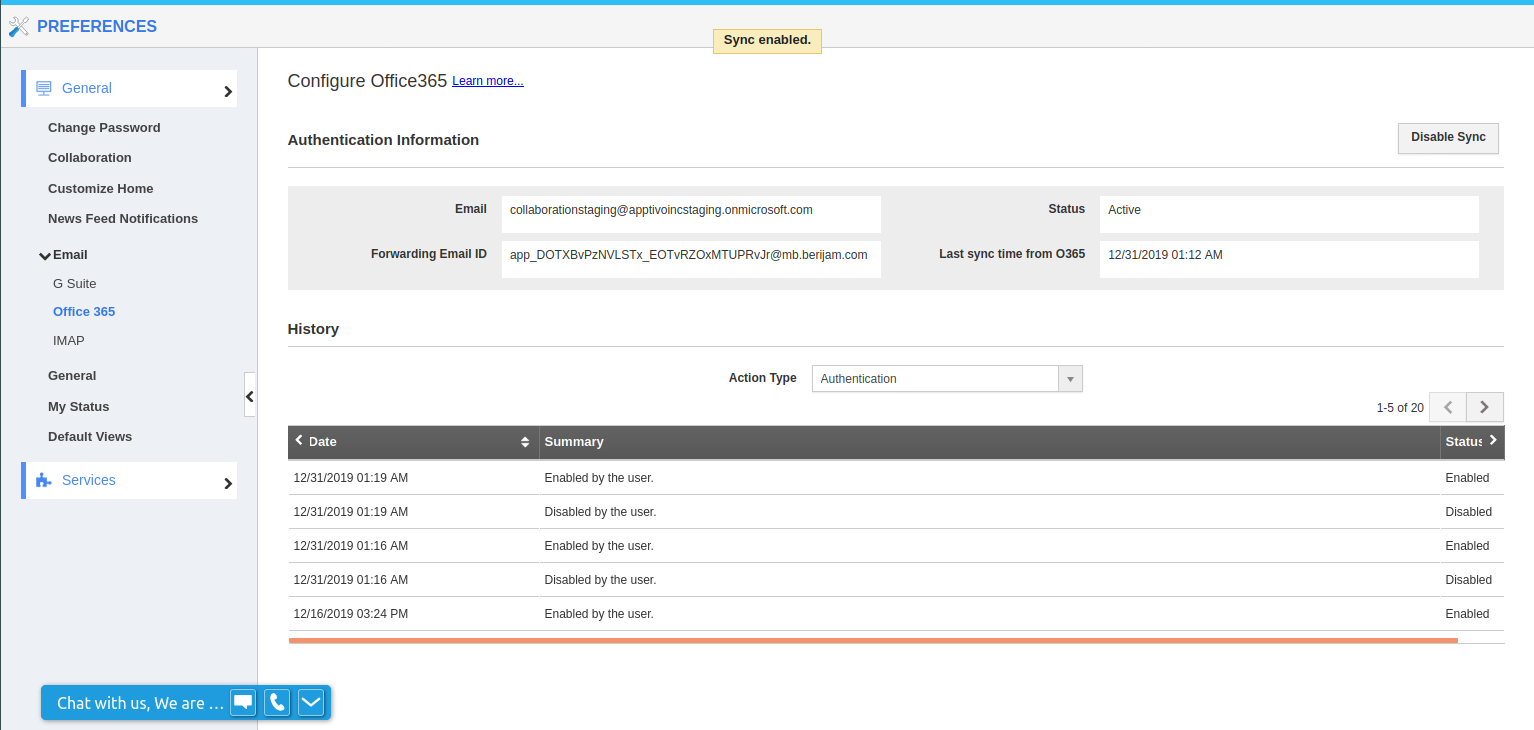Click the Services puzzle piece icon
Image resolution: width=1534 pixels, height=730 pixels.
(44, 480)
